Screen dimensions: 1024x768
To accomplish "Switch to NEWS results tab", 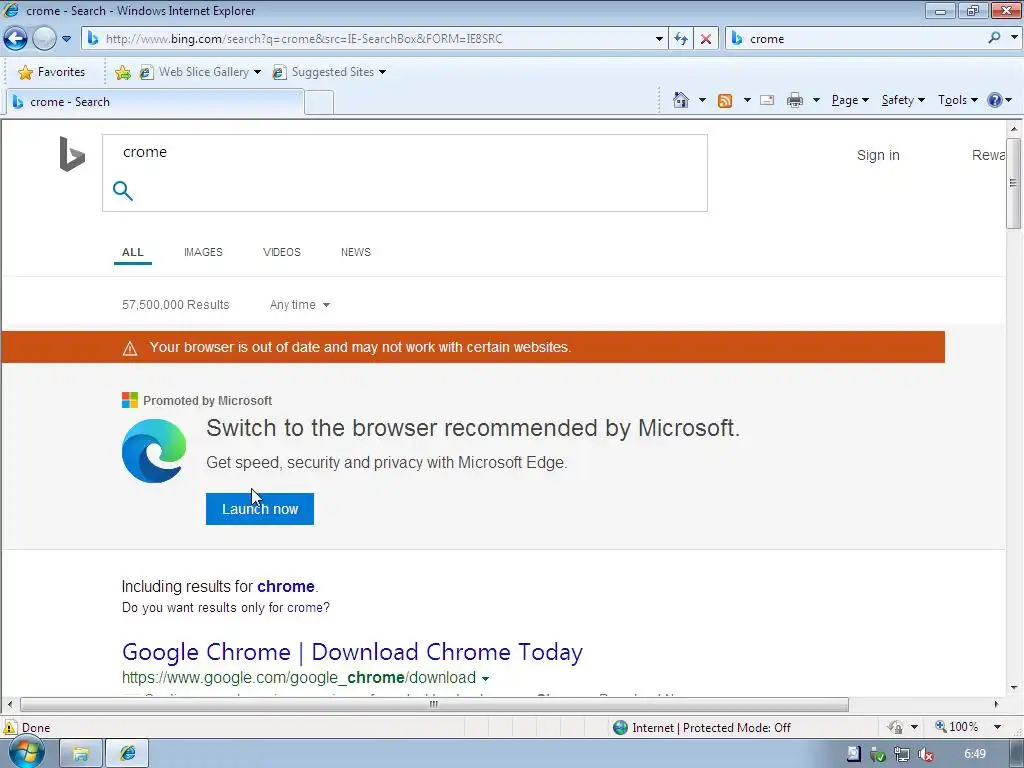I will point(356,252).
